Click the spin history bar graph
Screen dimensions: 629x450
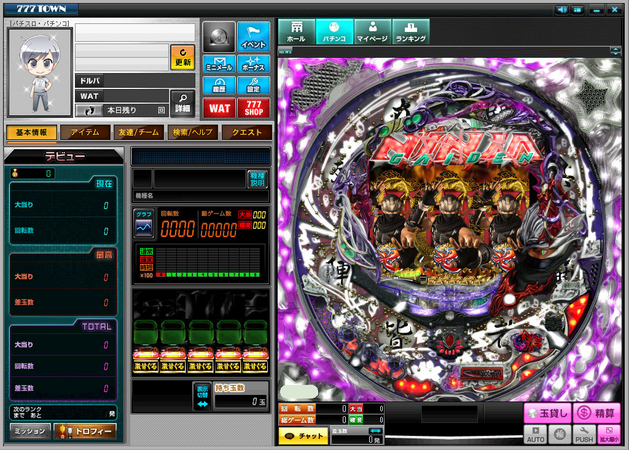click(x=201, y=262)
